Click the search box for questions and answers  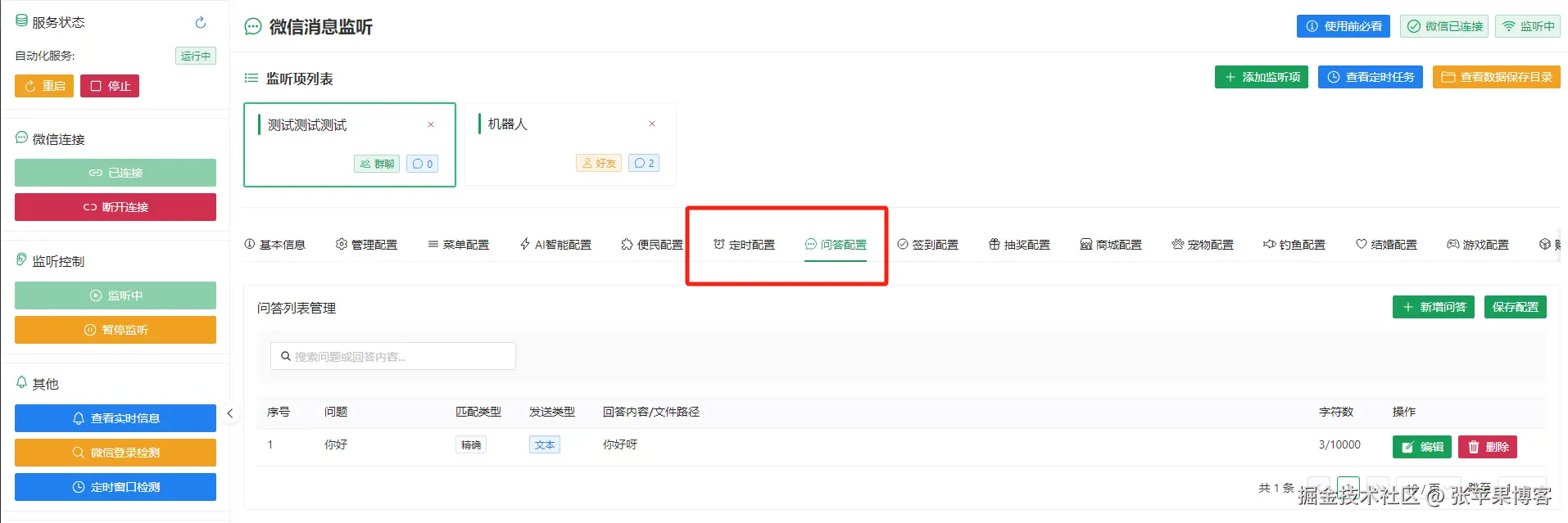(393, 356)
